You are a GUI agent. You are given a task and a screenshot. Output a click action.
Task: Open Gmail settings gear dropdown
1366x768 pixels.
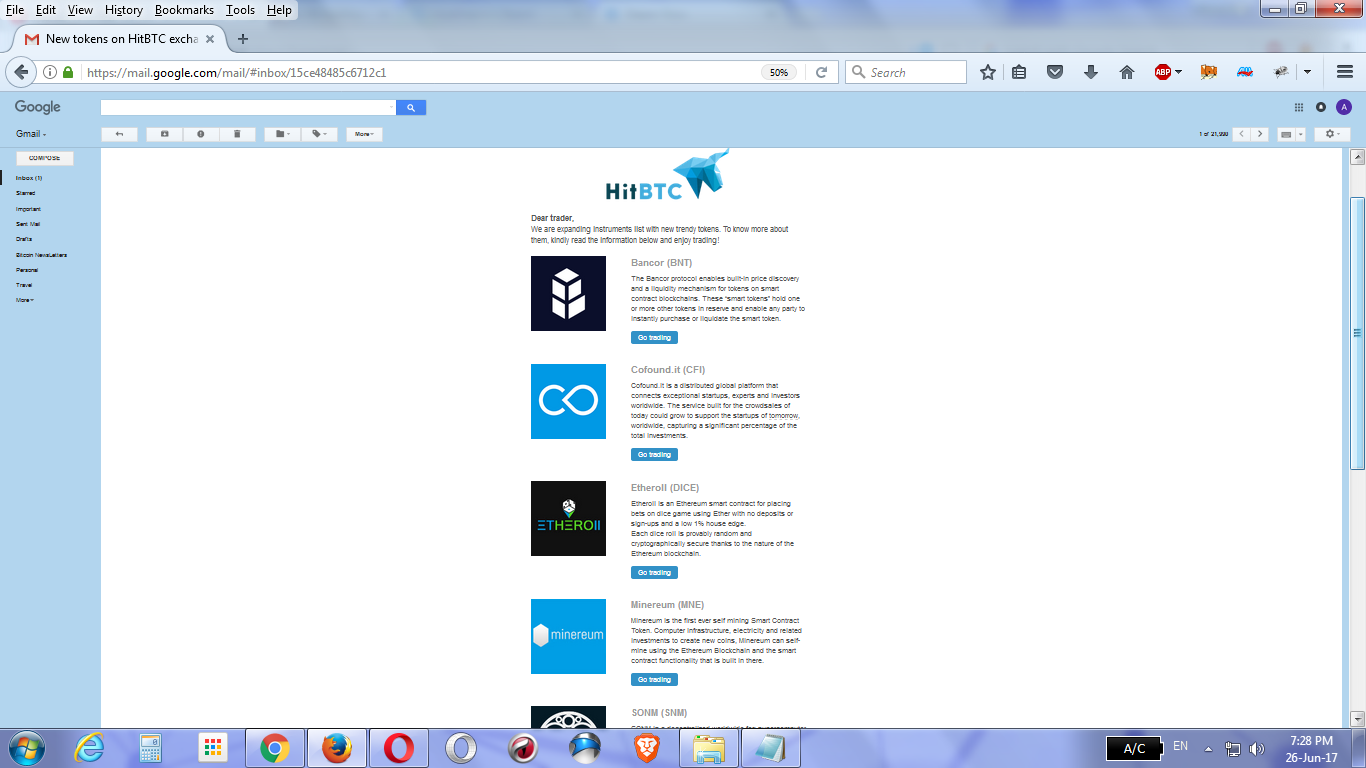click(x=1332, y=134)
